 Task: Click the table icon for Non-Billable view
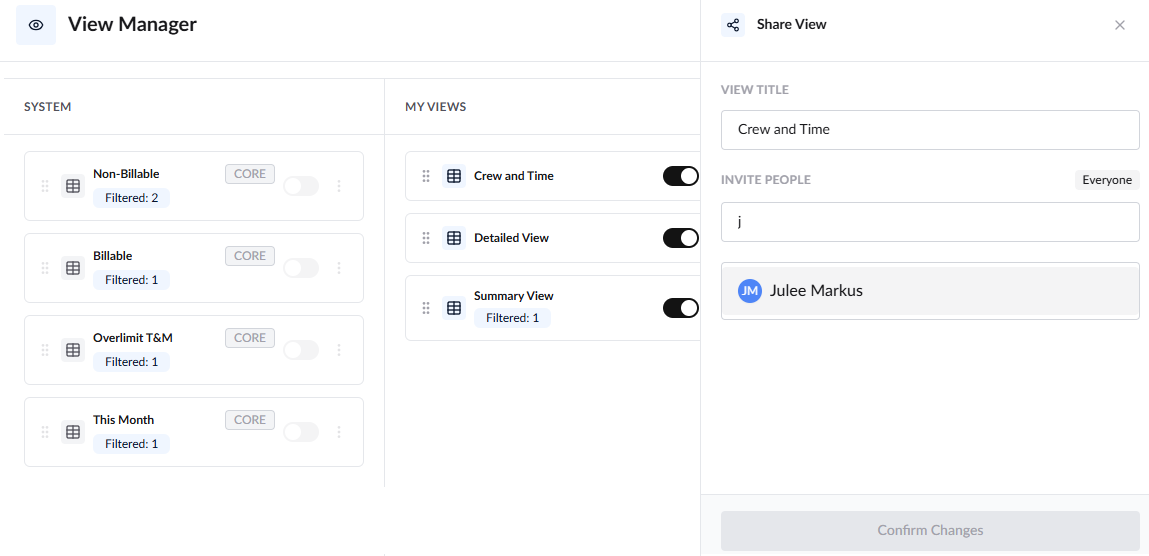pyautogui.click(x=73, y=186)
